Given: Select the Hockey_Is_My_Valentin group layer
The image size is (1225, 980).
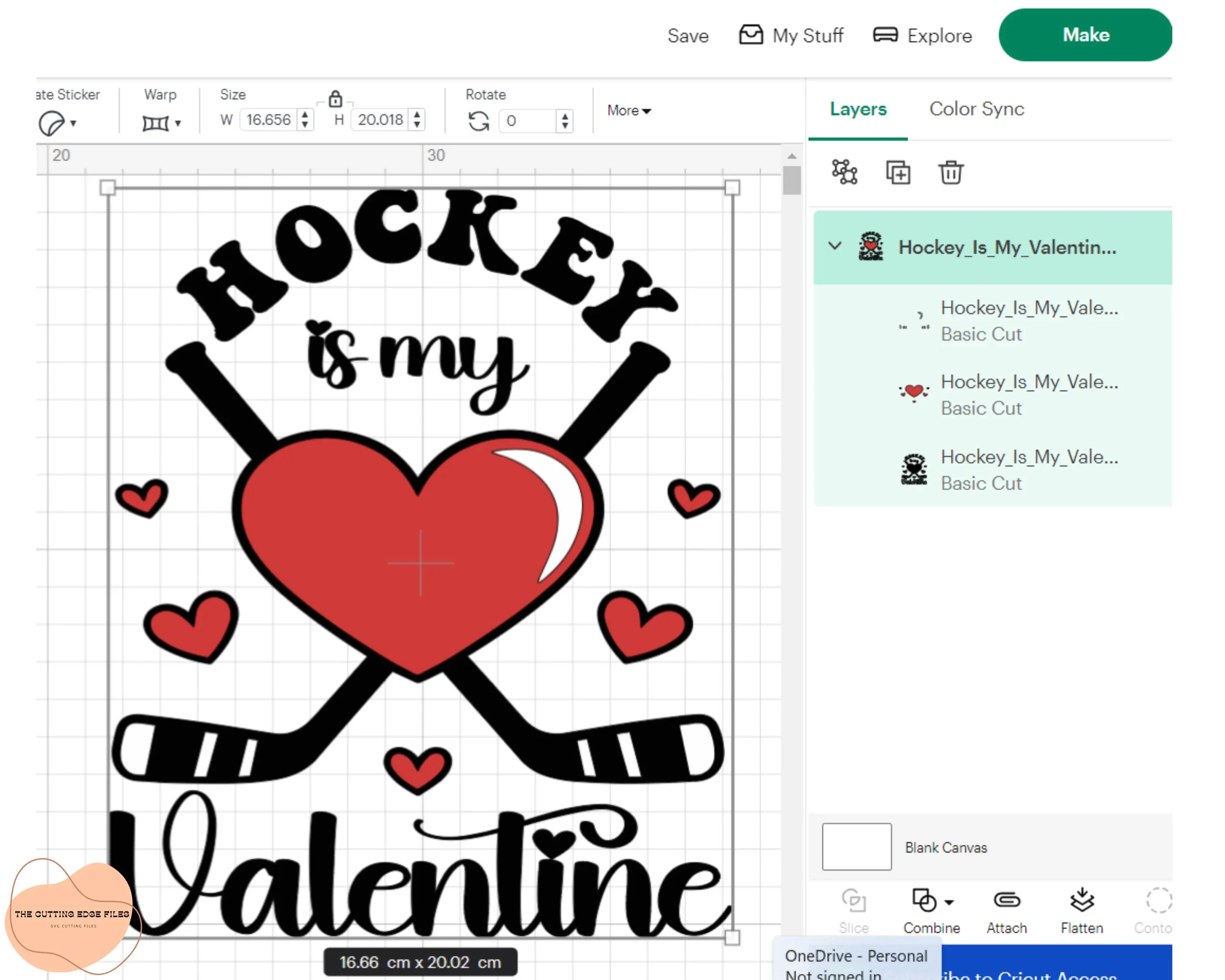Looking at the screenshot, I should [x=993, y=247].
